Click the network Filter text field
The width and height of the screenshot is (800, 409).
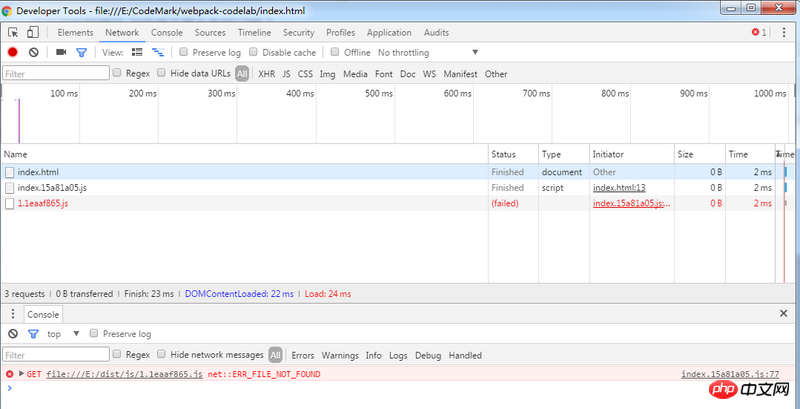coord(55,73)
